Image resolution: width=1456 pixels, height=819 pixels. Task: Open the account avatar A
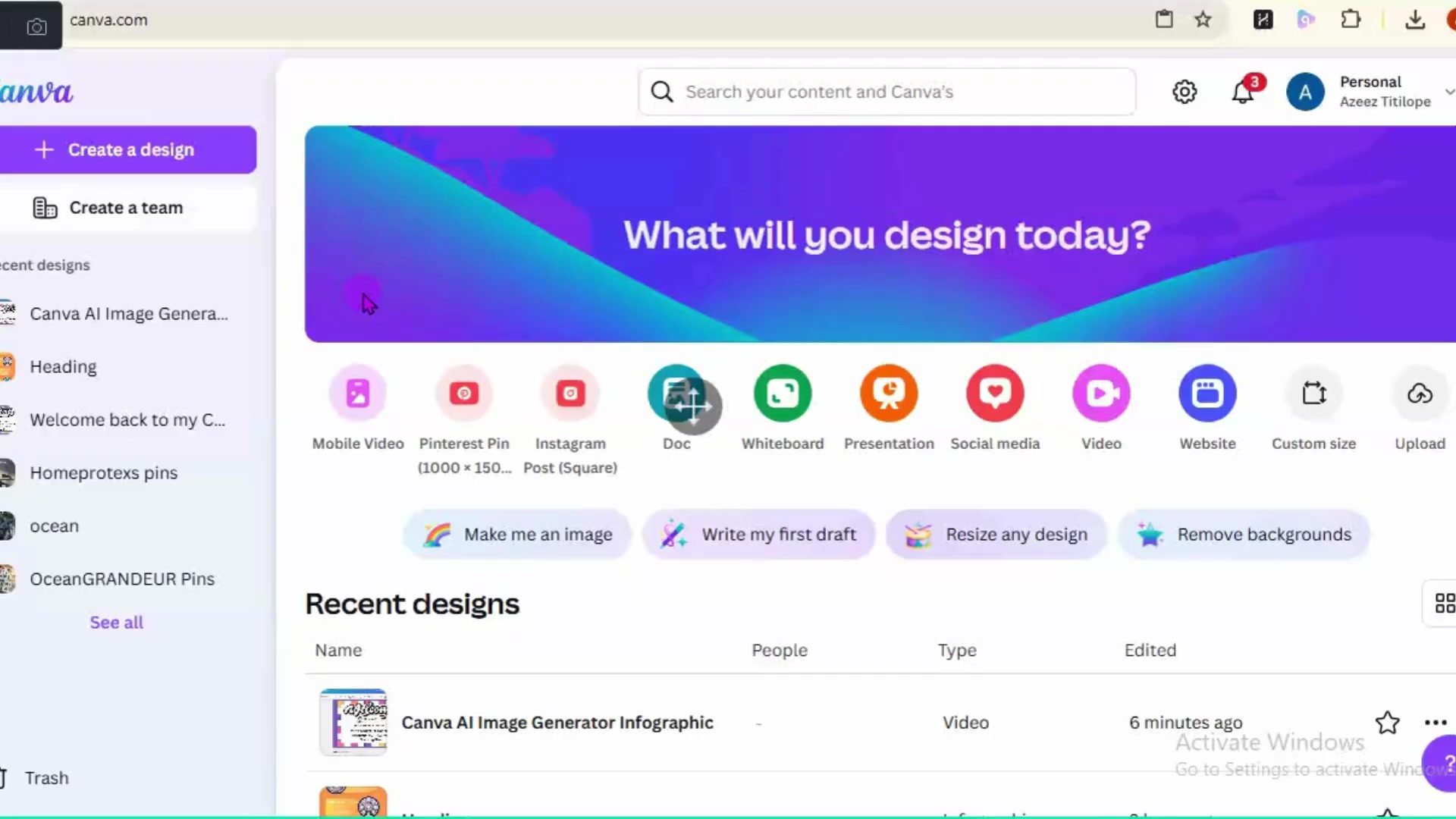[1305, 92]
